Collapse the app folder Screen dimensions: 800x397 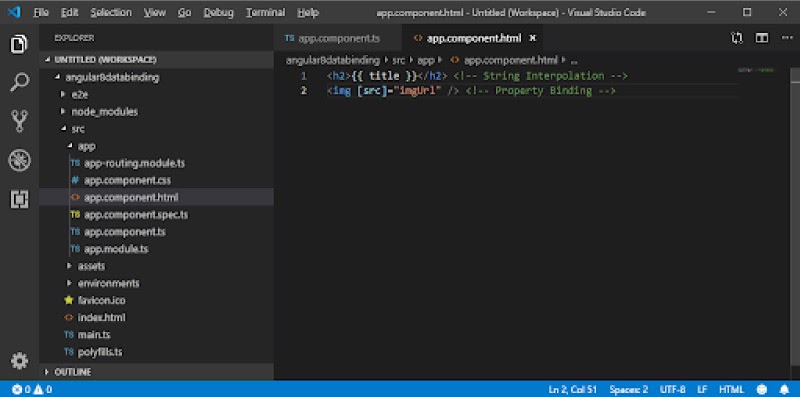pos(86,146)
